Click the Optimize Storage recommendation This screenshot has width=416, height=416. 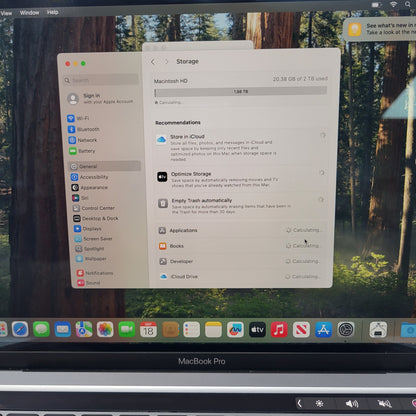click(241, 179)
